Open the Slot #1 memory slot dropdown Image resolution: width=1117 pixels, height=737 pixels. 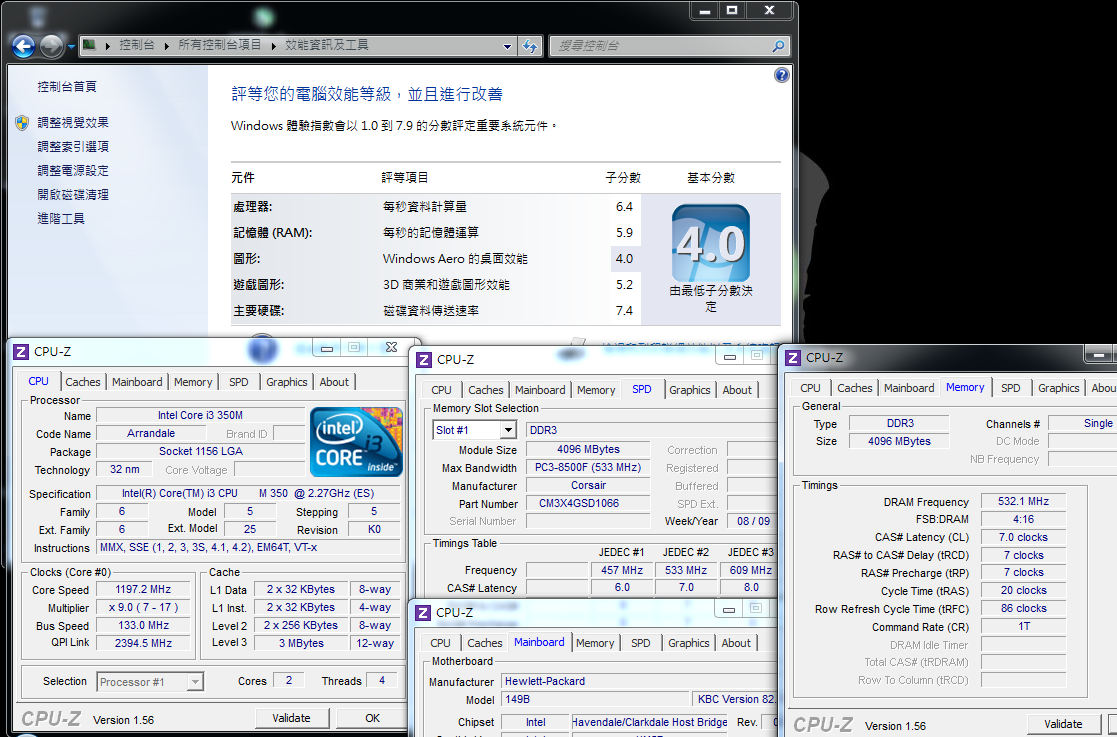(x=507, y=430)
